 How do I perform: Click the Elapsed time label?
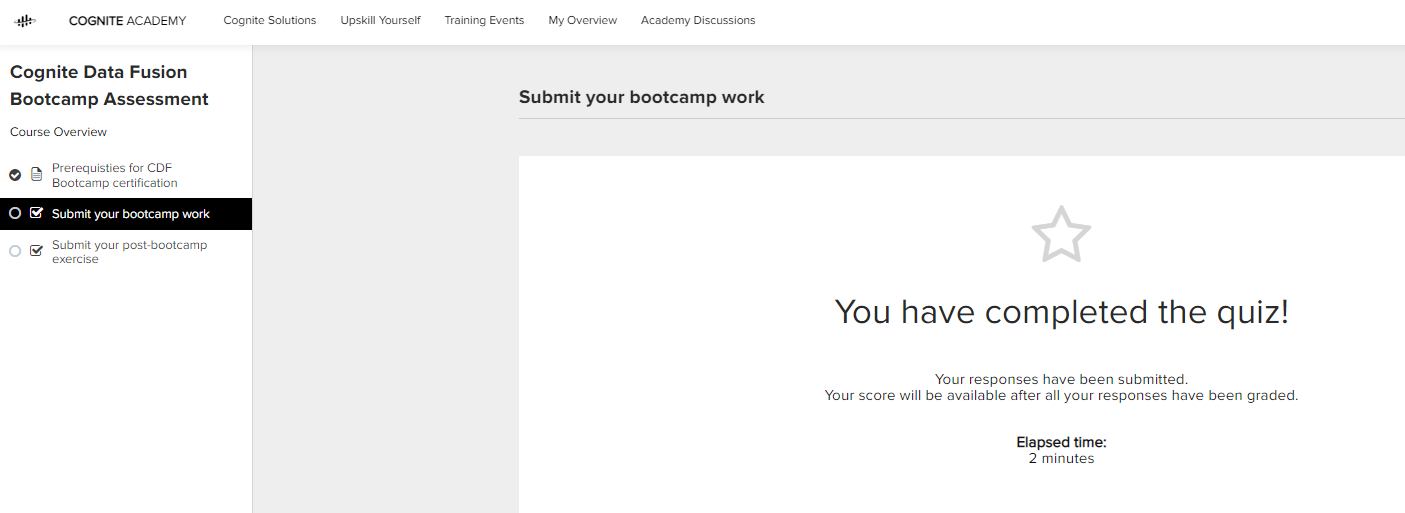pyautogui.click(x=1061, y=442)
